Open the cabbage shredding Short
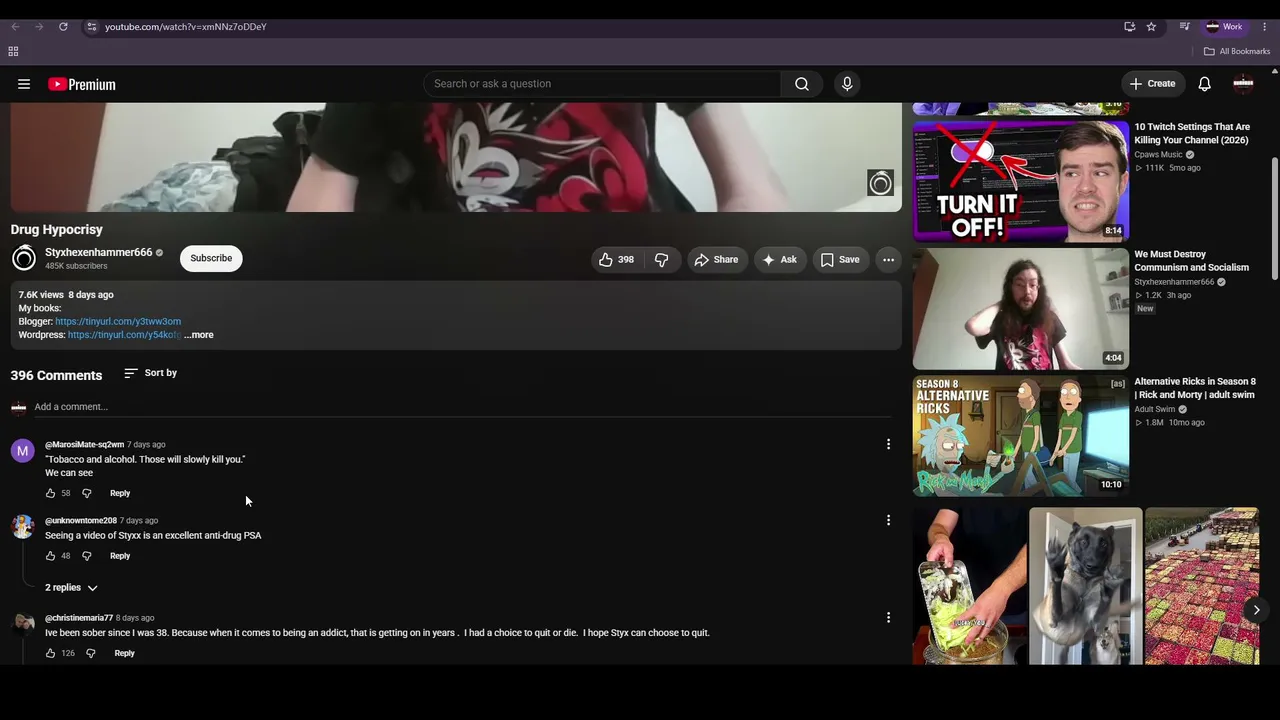The width and height of the screenshot is (1280, 720). (x=970, y=586)
